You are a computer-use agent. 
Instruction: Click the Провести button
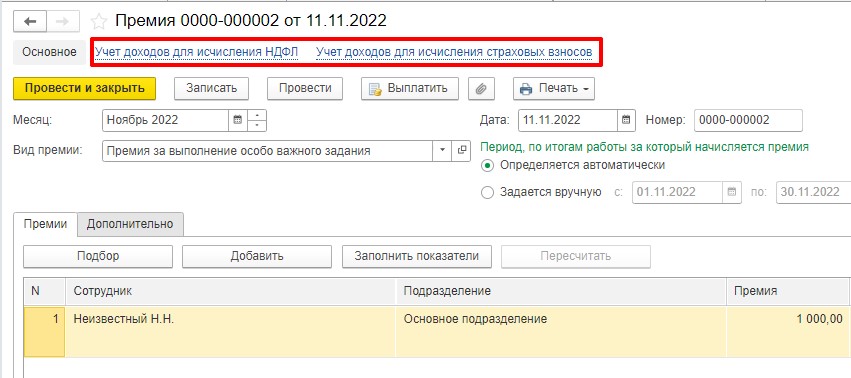(x=304, y=89)
